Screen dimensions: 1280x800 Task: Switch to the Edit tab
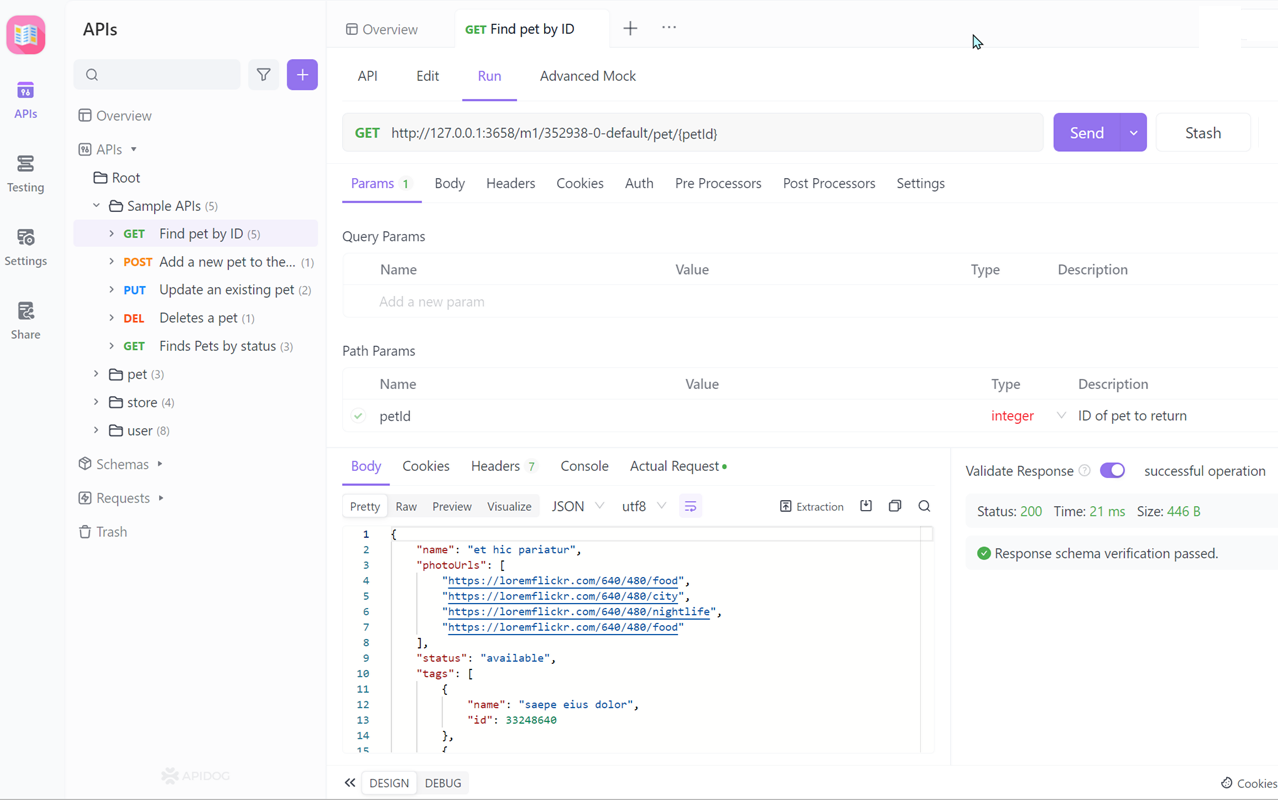pyautogui.click(x=428, y=76)
